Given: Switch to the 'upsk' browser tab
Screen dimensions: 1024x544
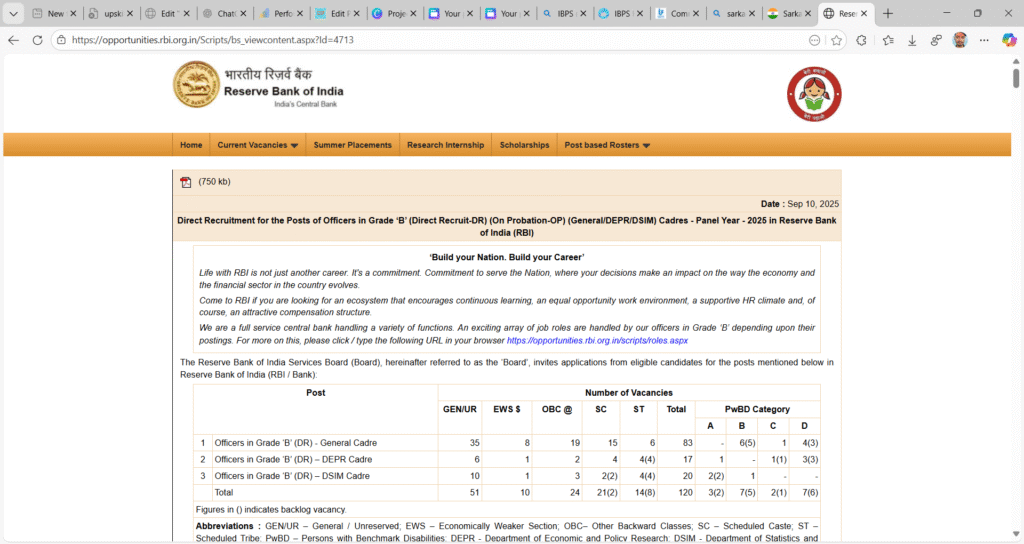Looking at the screenshot, I should tap(104, 14).
